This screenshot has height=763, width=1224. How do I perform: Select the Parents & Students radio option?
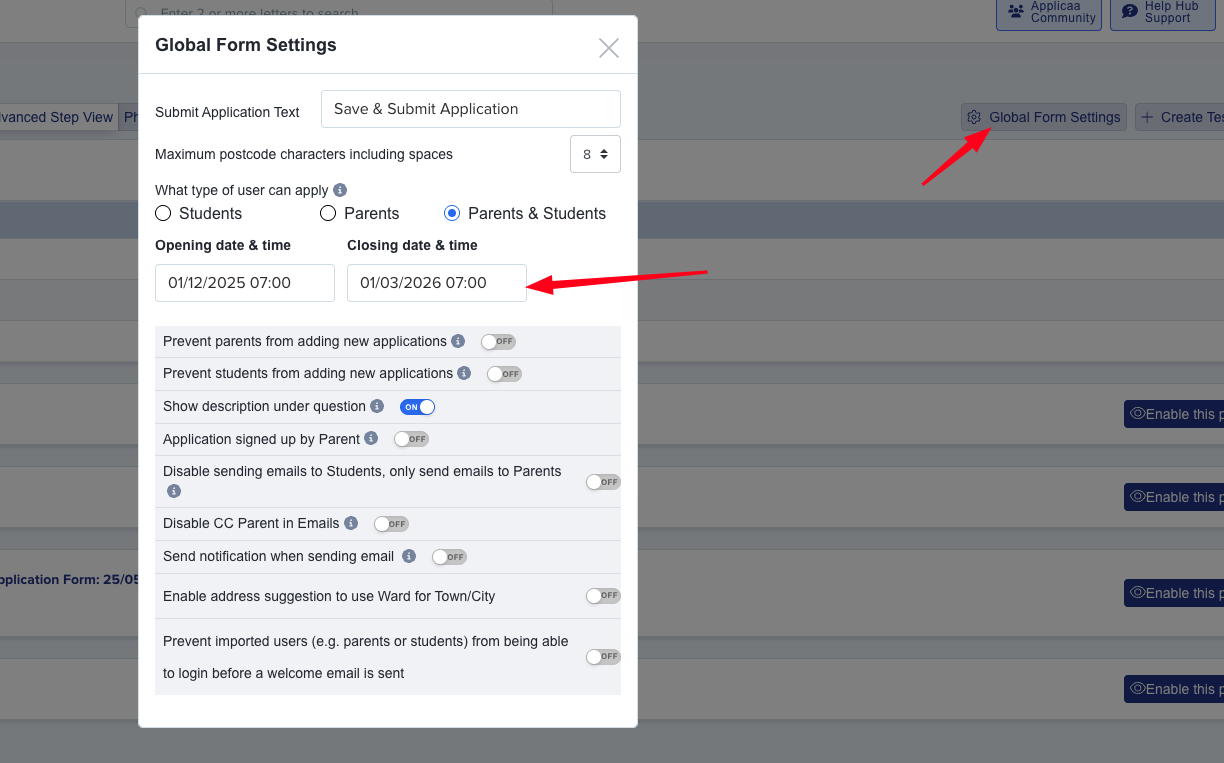coord(452,213)
